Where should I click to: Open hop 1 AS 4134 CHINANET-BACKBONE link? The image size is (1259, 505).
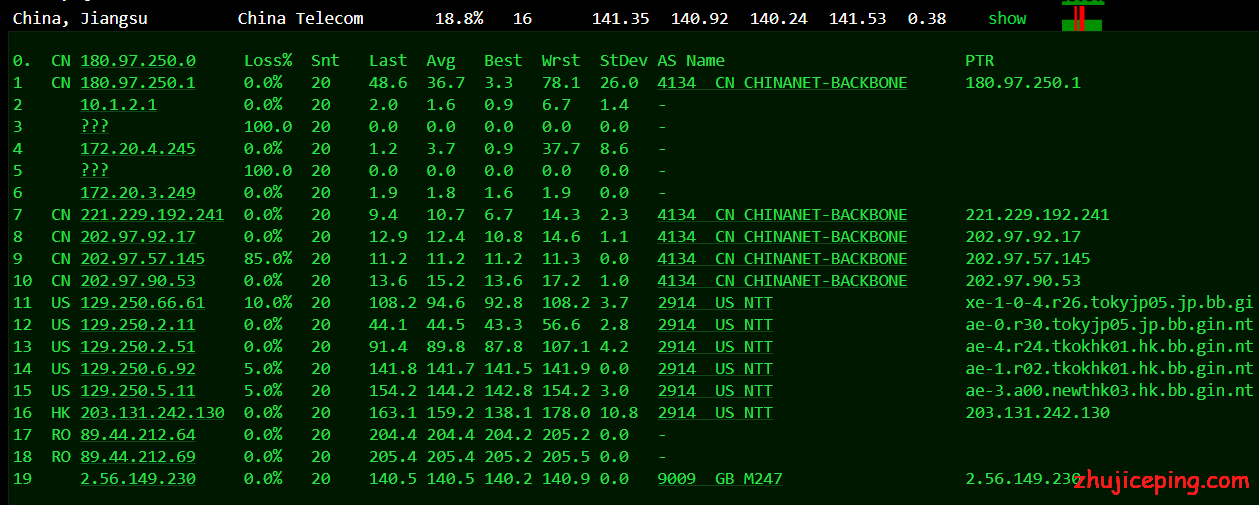(x=782, y=83)
